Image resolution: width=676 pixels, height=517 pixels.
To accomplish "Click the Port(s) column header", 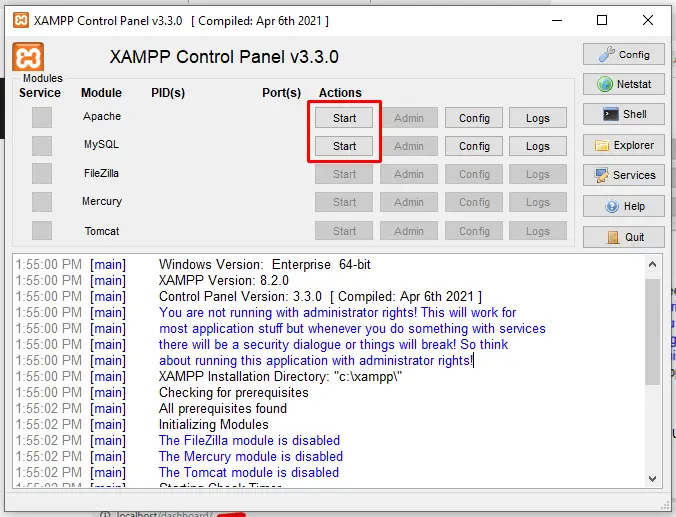I will tap(281, 93).
